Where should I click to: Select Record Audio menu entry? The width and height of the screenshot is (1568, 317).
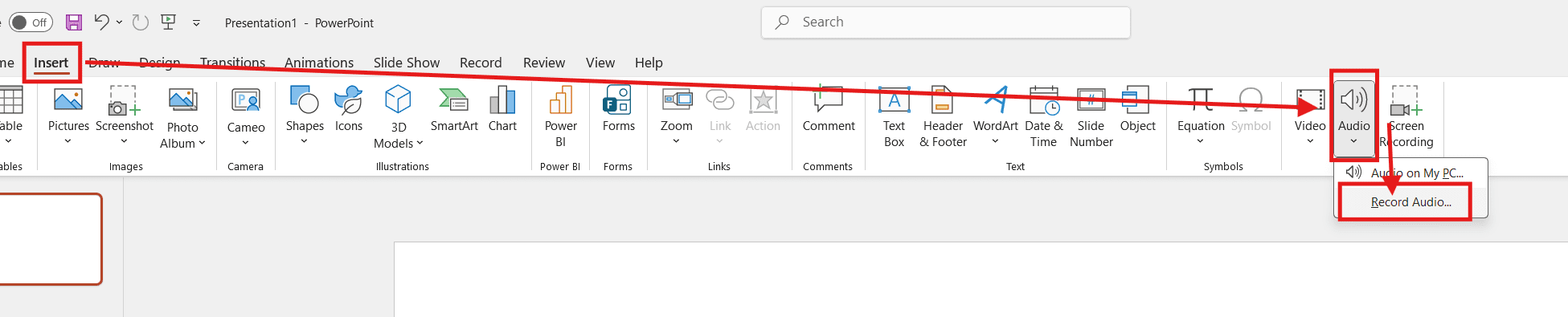pos(1410,202)
